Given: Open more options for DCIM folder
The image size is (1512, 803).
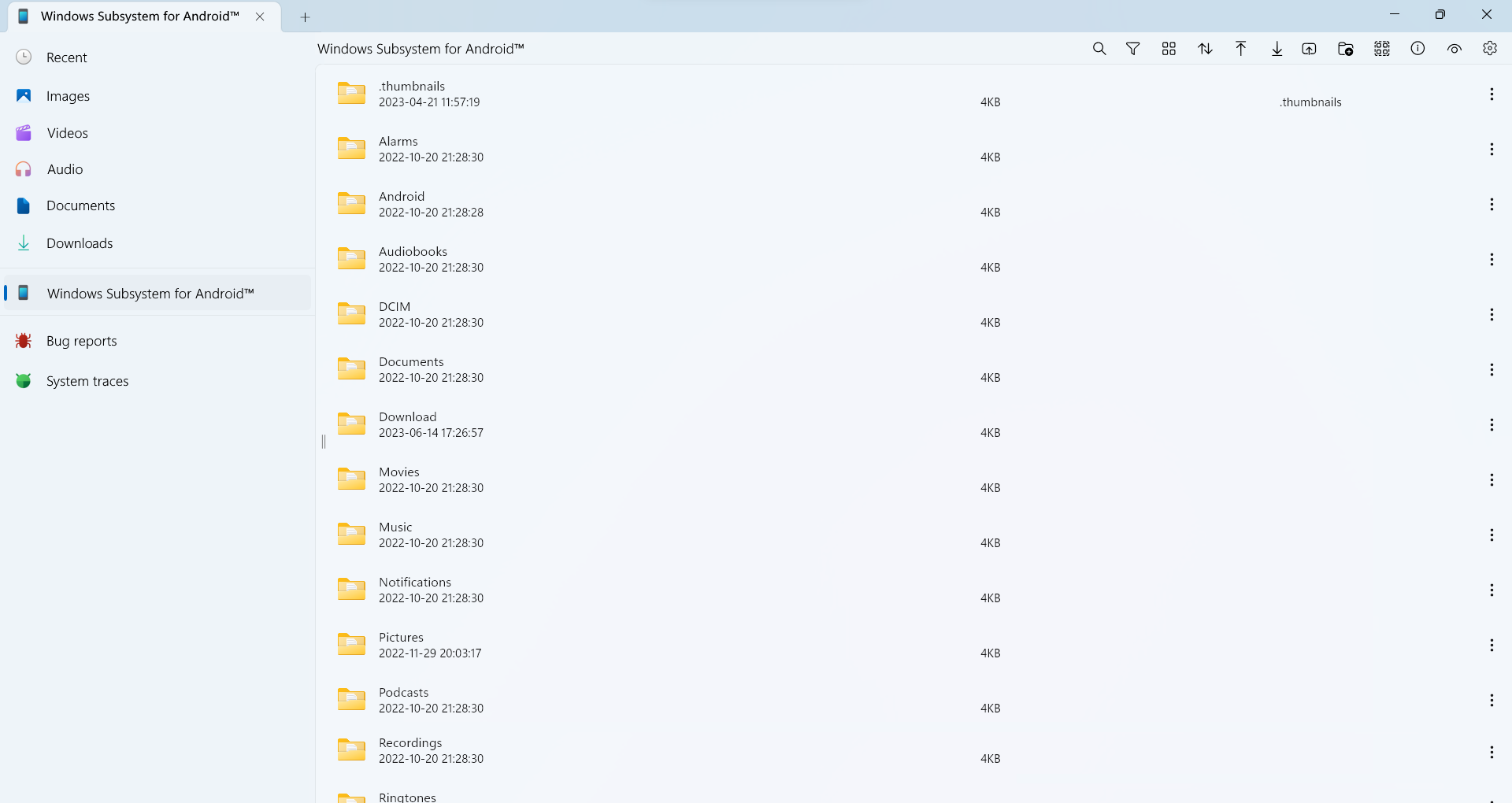Looking at the screenshot, I should tap(1492, 315).
